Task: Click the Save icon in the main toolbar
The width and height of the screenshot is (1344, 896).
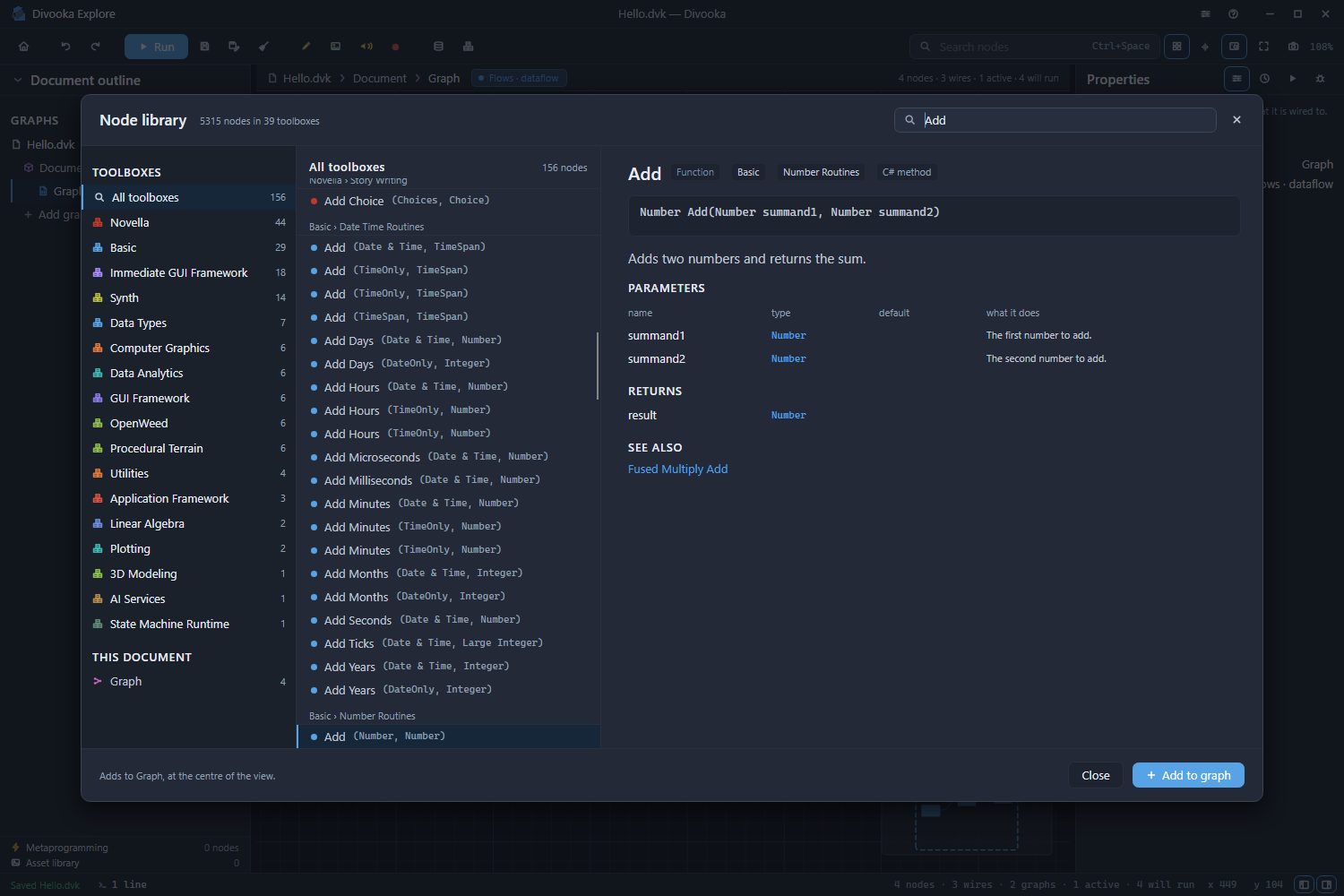Action: click(x=204, y=47)
